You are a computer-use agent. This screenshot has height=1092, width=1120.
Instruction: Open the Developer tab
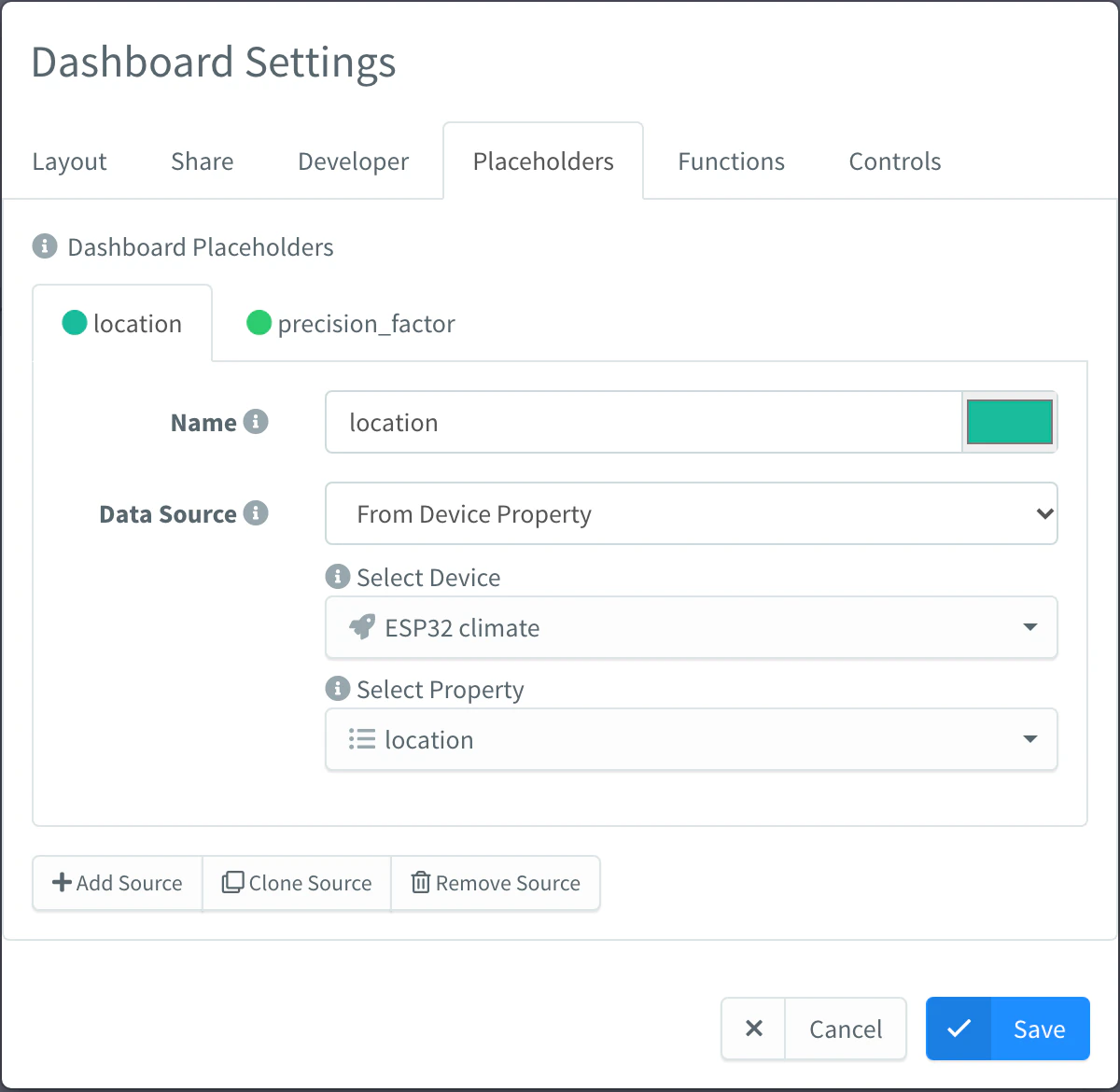[354, 161]
